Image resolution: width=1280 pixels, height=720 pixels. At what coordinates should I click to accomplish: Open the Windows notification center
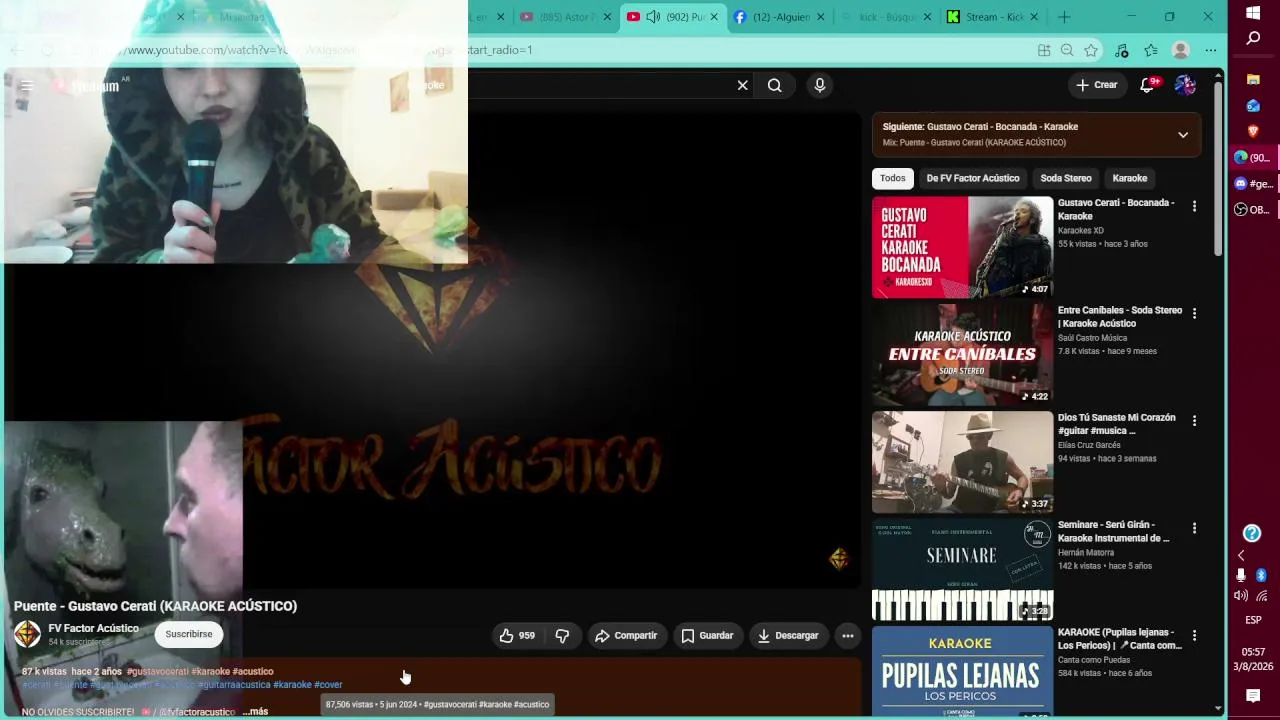(1253, 696)
